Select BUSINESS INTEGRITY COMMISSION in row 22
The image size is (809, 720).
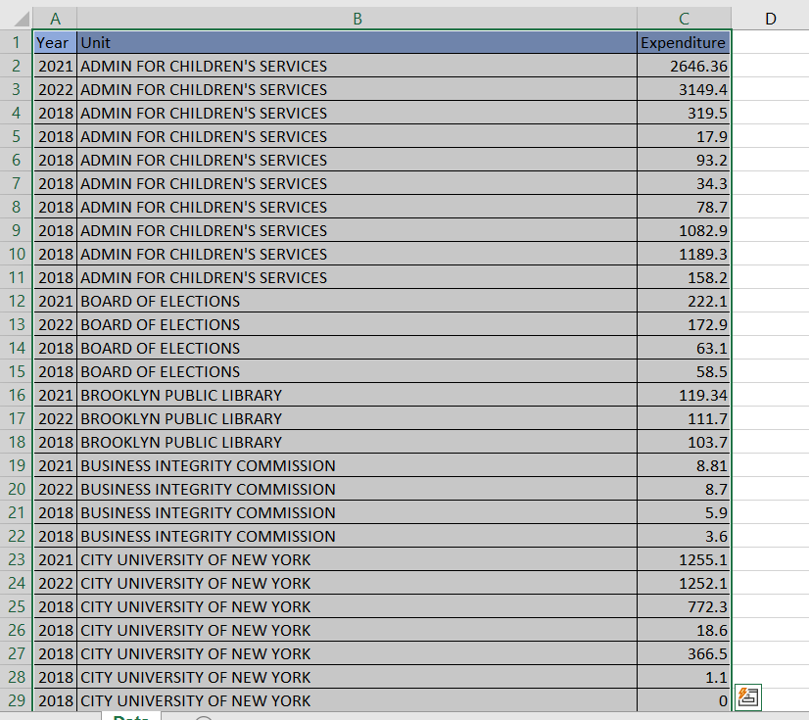[357, 536]
